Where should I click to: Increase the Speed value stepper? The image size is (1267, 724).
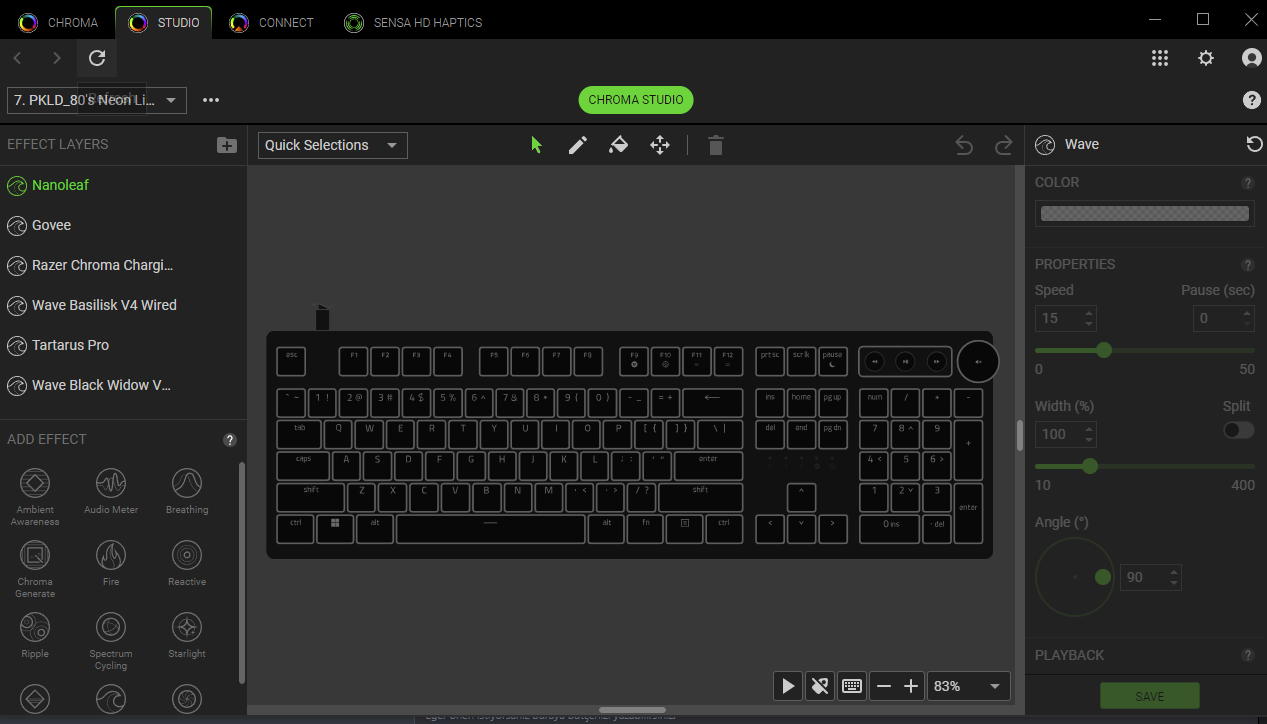(x=1089, y=313)
